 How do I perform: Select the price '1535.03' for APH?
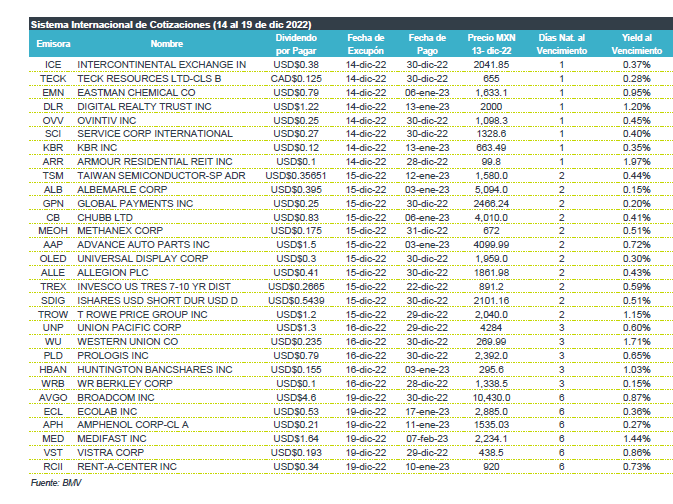pos(491,425)
